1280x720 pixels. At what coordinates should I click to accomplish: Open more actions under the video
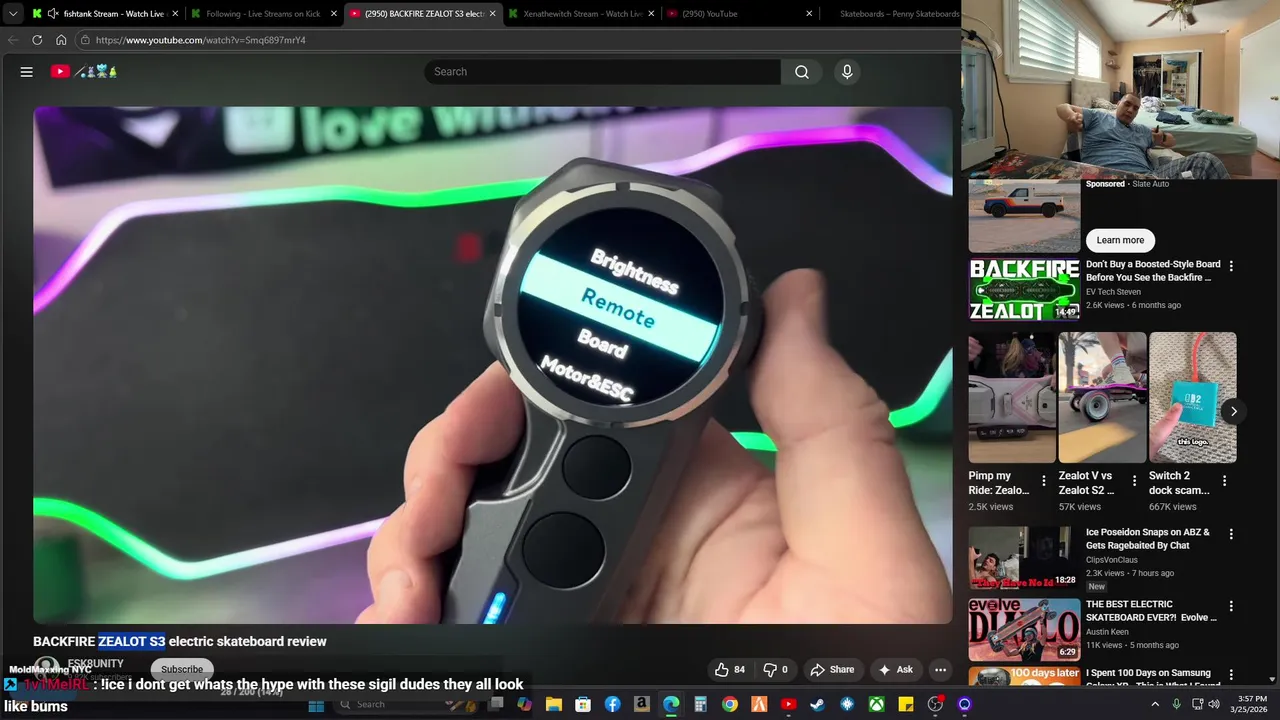point(940,670)
